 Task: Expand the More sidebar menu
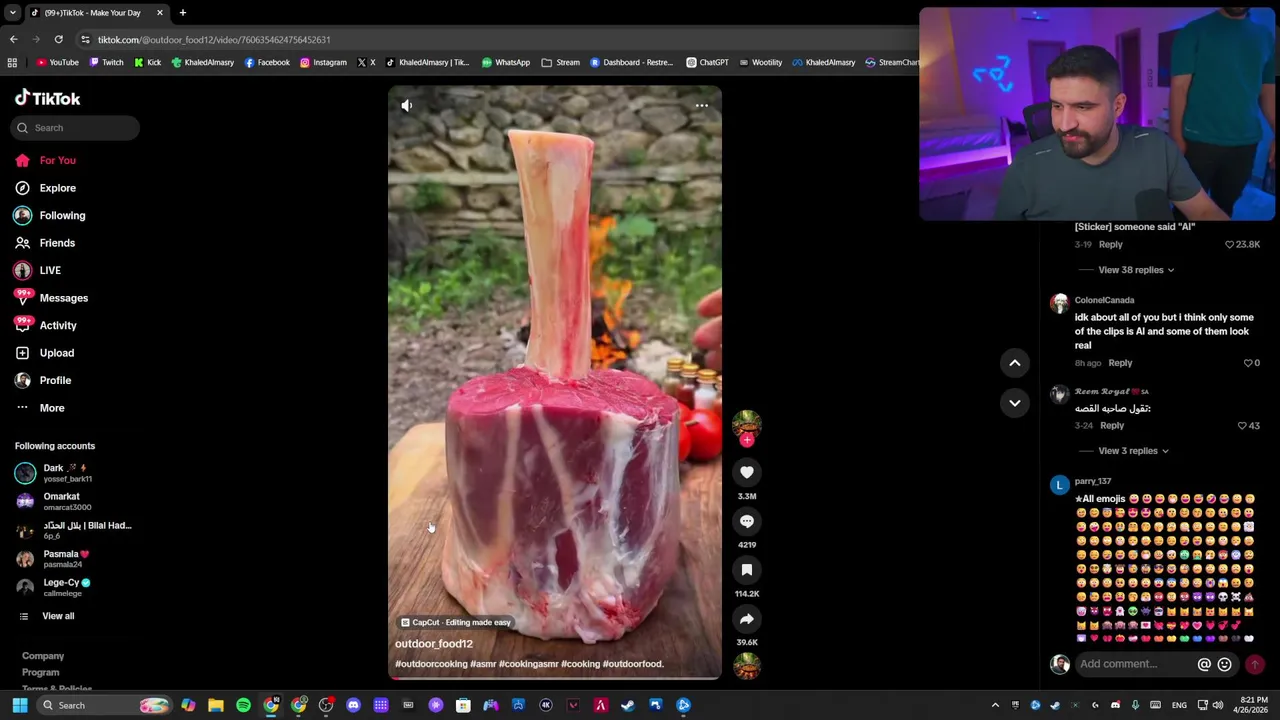coord(40,408)
